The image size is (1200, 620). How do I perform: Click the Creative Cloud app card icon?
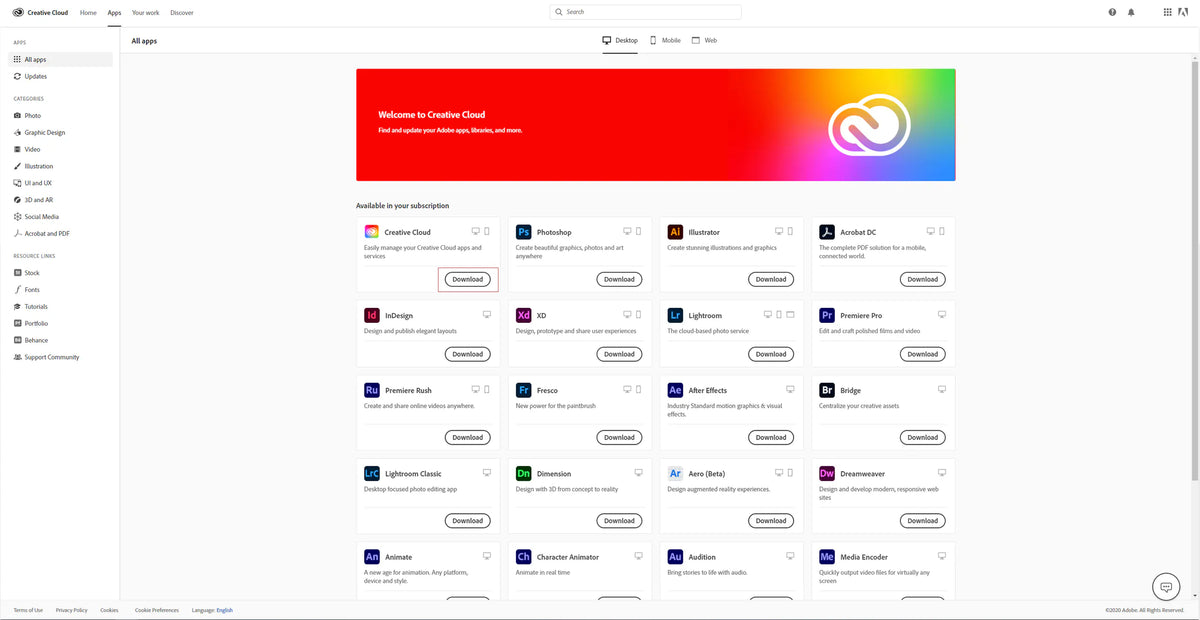[x=372, y=232]
